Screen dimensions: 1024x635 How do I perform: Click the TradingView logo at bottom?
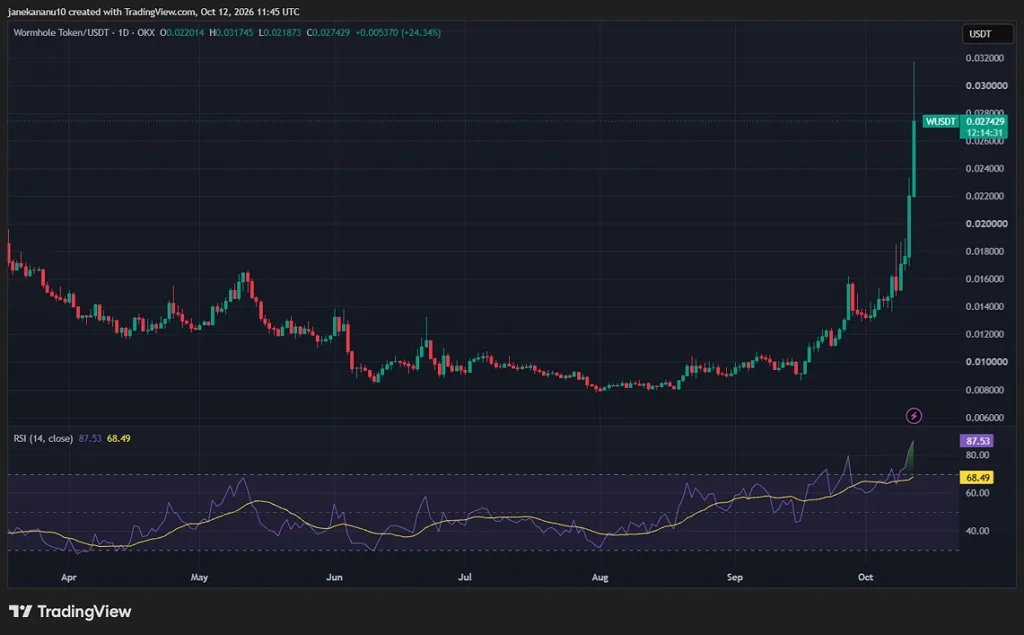(71, 611)
